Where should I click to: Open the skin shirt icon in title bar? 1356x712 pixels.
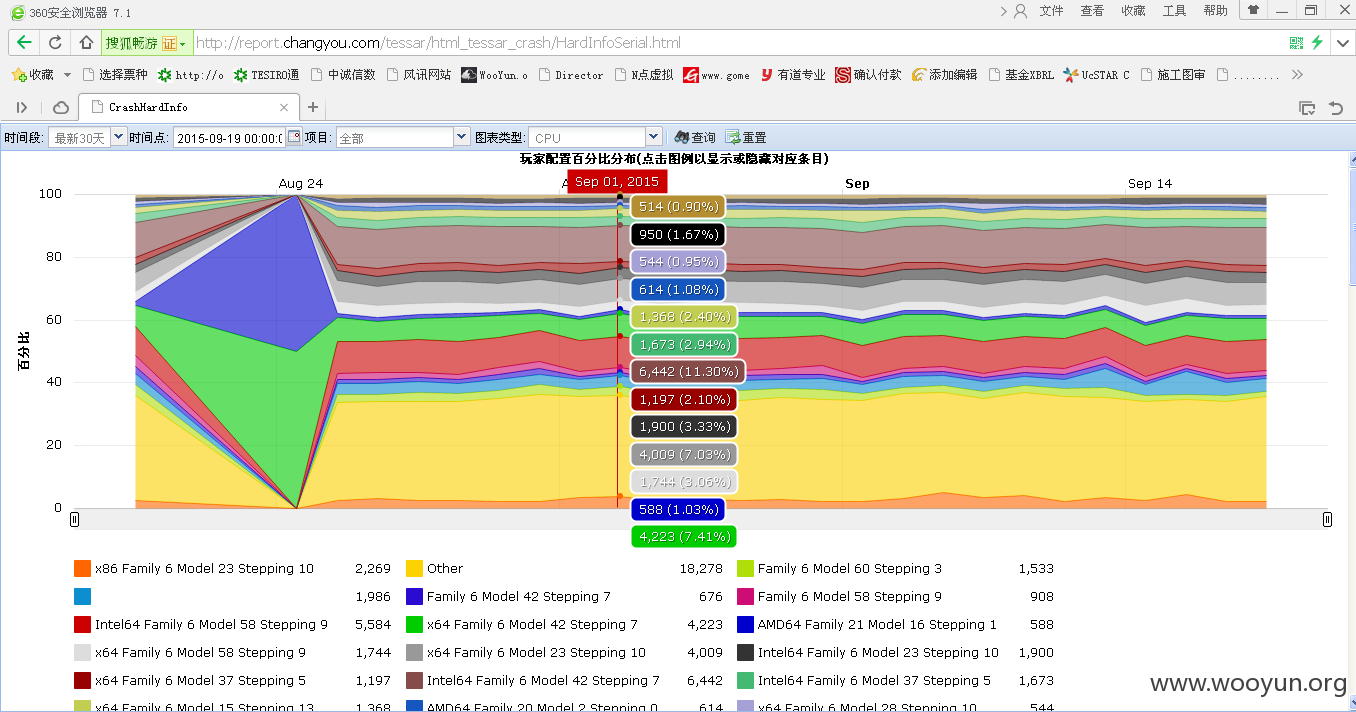[1253, 10]
